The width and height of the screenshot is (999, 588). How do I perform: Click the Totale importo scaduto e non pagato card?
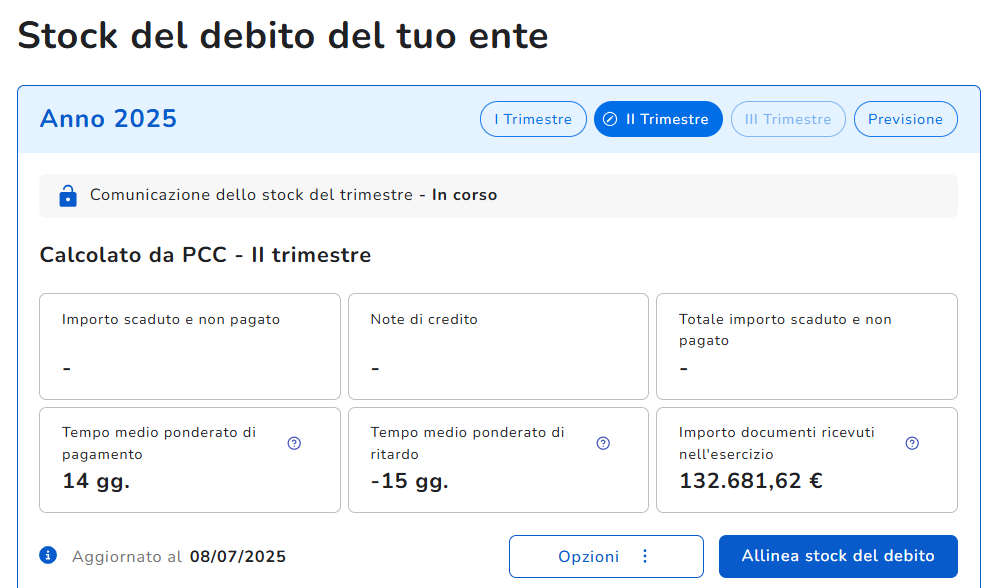tap(806, 346)
